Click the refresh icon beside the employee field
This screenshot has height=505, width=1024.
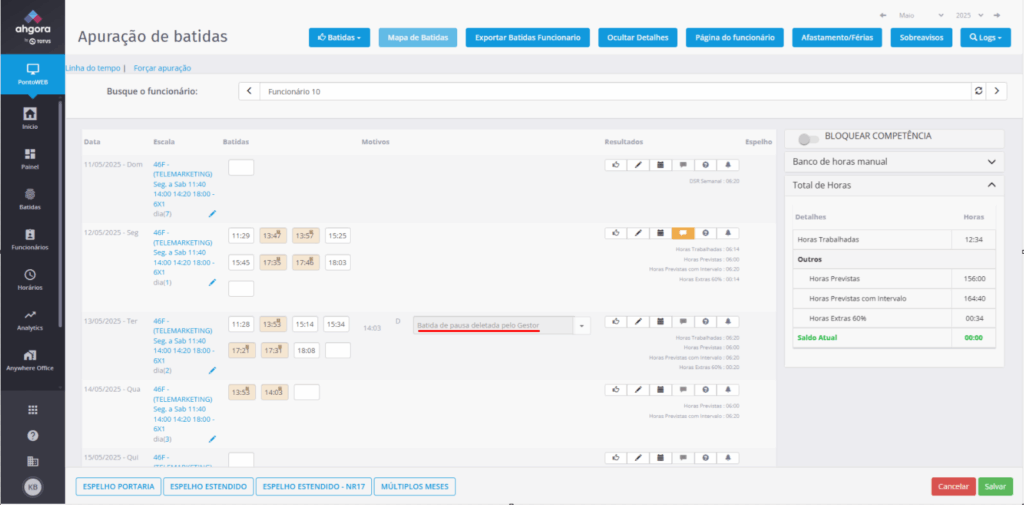(978, 91)
